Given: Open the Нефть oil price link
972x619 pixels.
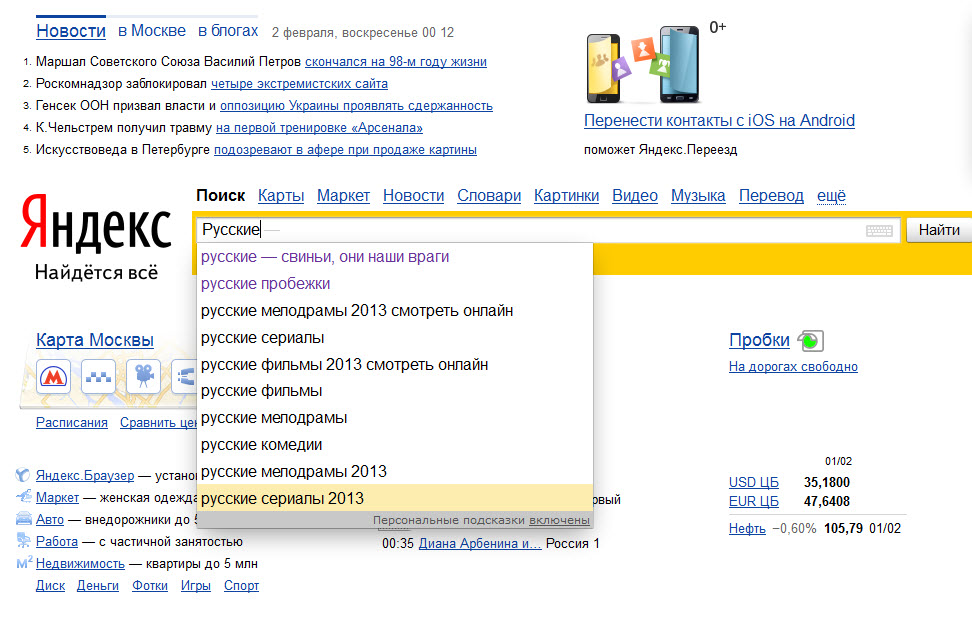Looking at the screenshot, I should (x=747, y=529).
